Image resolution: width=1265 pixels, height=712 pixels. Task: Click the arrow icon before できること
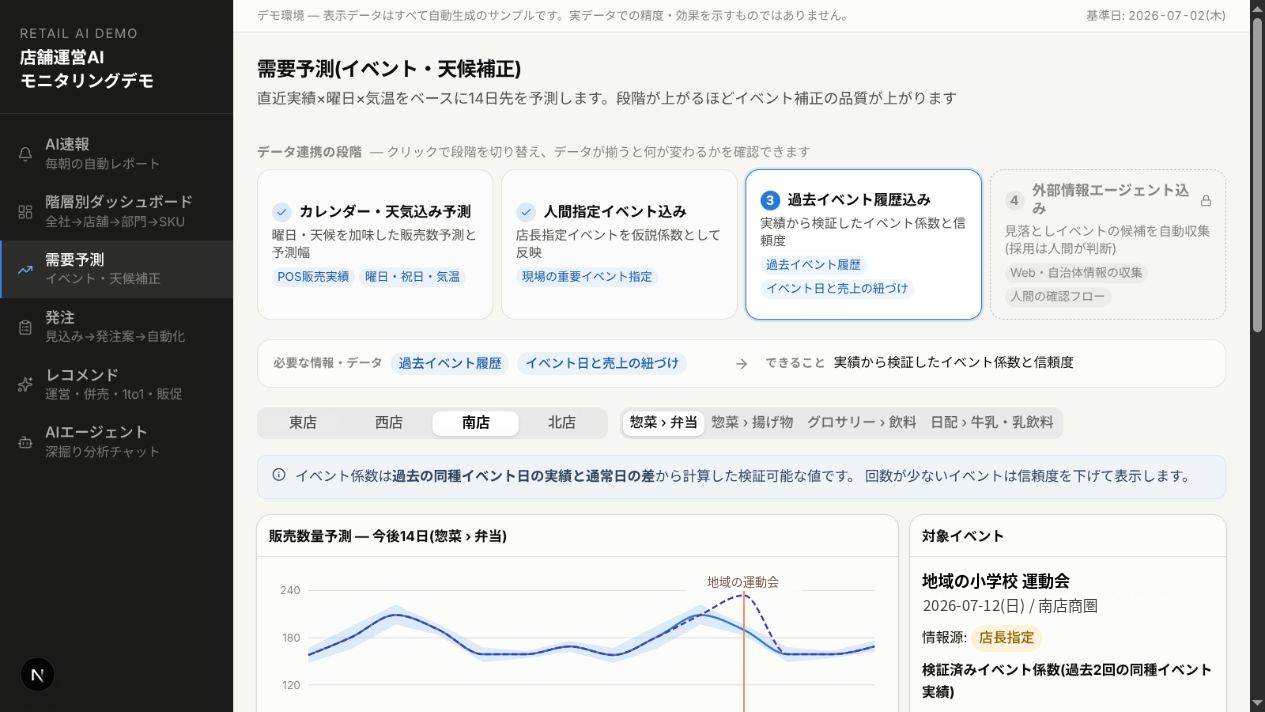(x=742, y=364)
